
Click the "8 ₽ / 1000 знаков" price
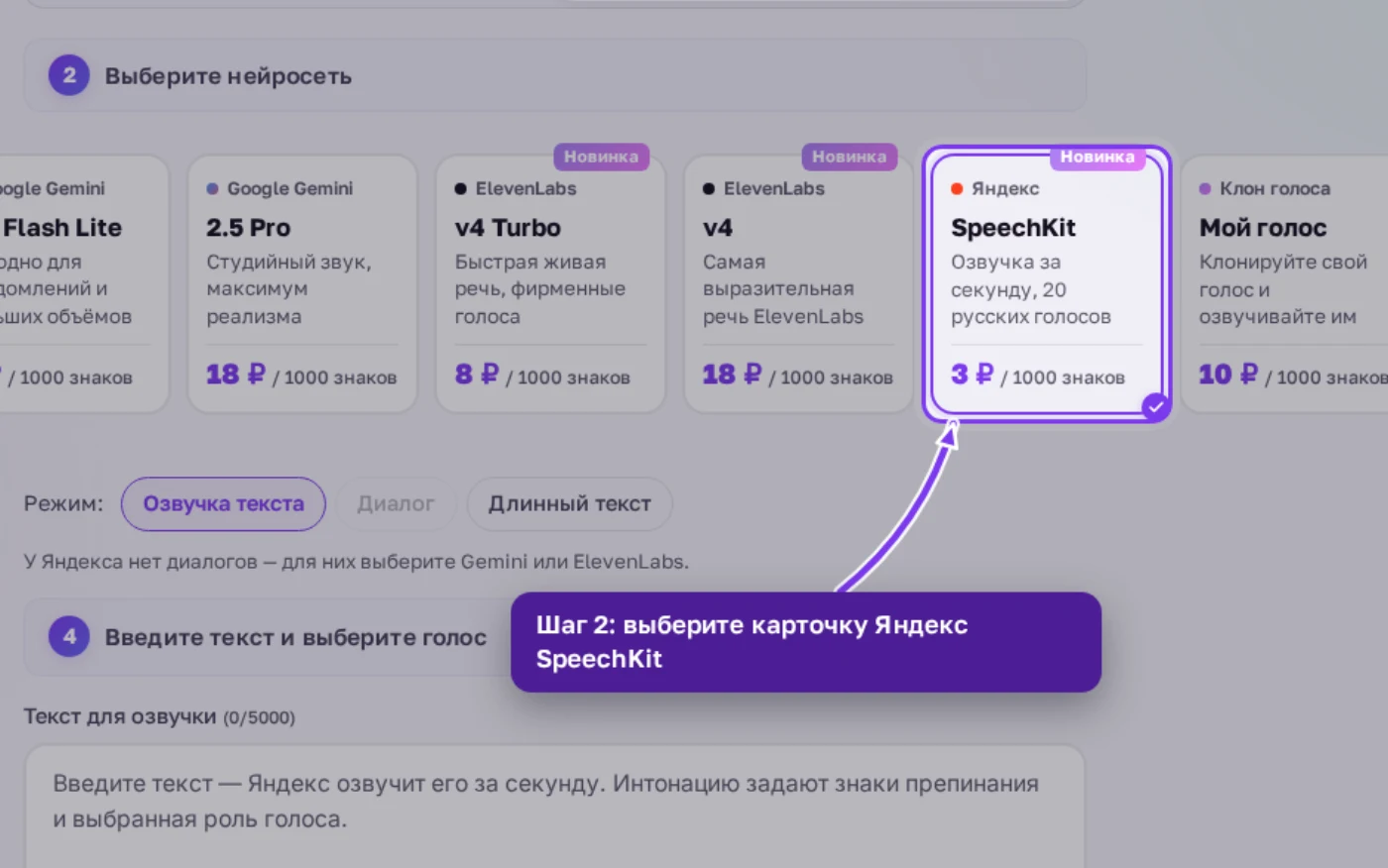coord(542,376)
